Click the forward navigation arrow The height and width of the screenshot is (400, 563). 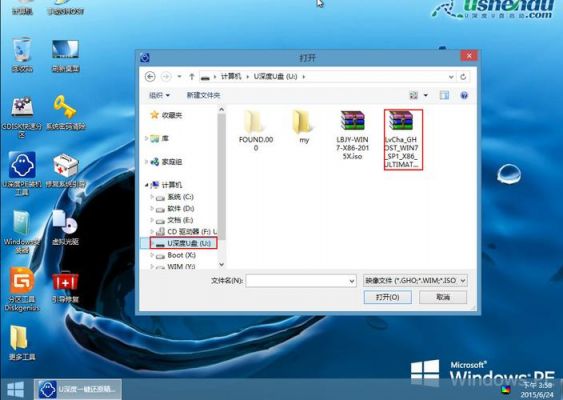click(x=166, y=76)
